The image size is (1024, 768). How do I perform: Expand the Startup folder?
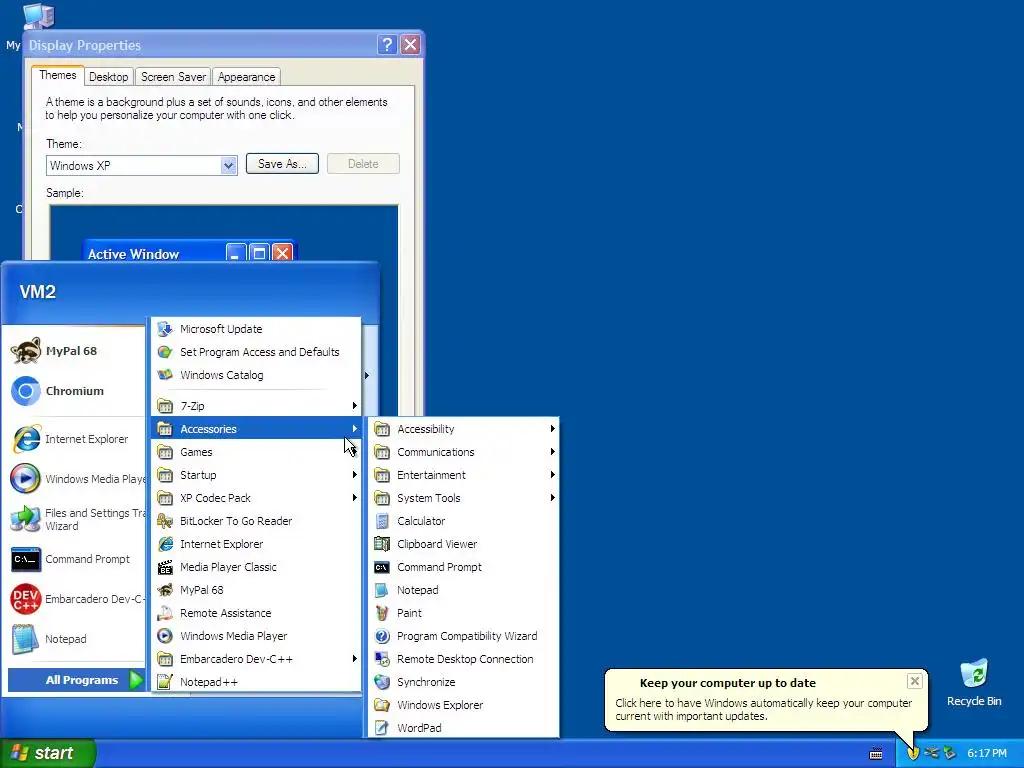(x=256, y=475)
